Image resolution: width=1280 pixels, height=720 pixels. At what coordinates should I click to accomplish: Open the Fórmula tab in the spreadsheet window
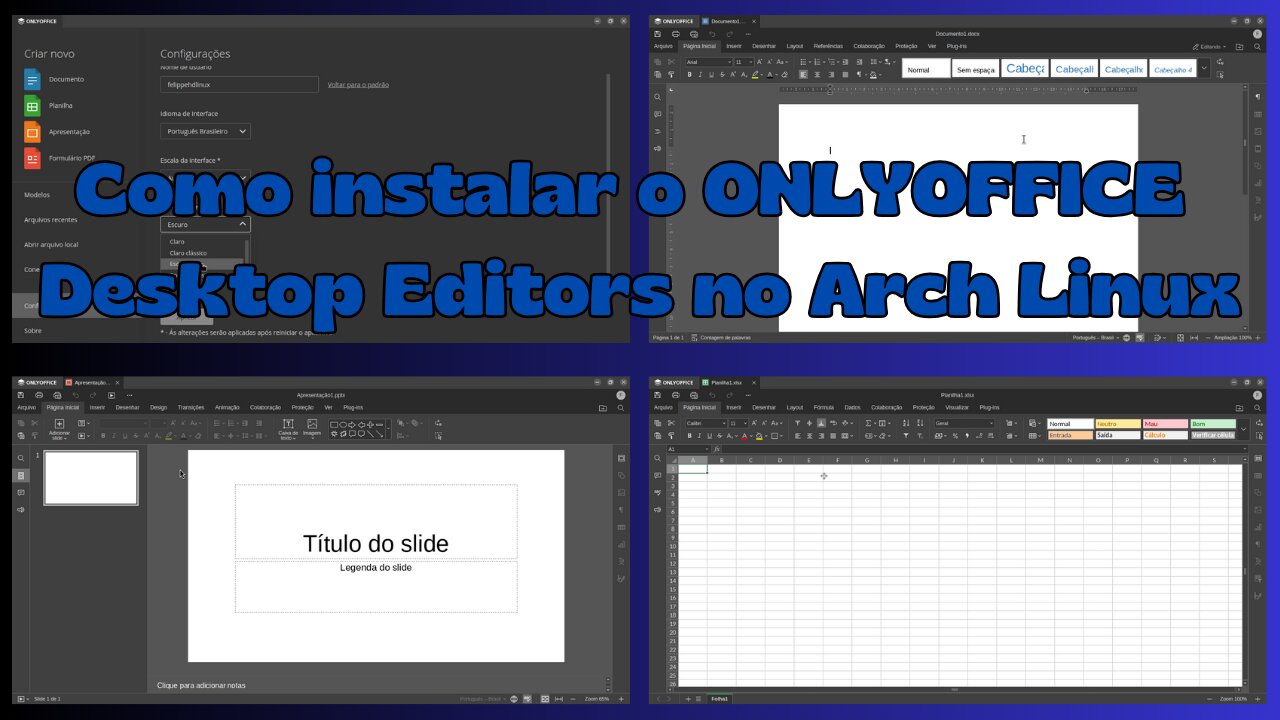pyautogui.click(x=824, y=407)
